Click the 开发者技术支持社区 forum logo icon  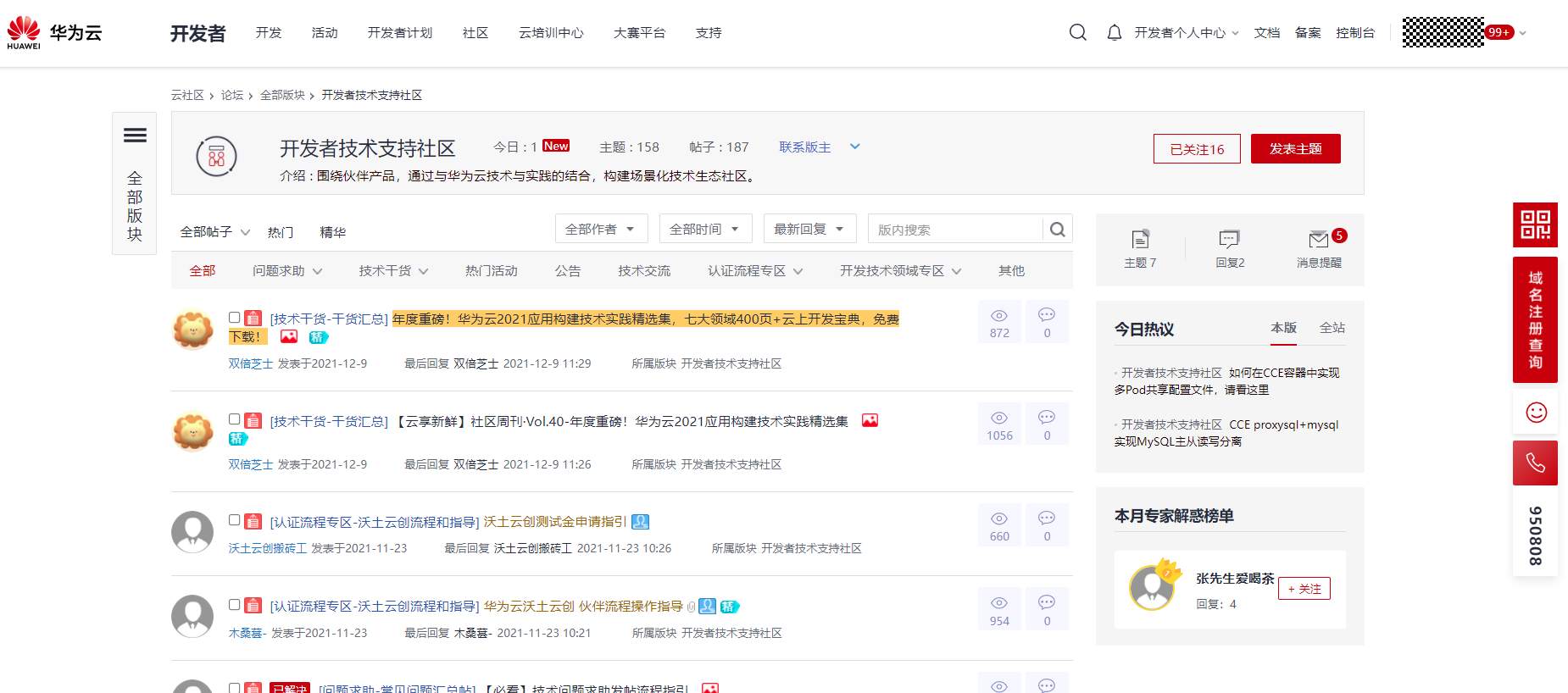point(216,156)
